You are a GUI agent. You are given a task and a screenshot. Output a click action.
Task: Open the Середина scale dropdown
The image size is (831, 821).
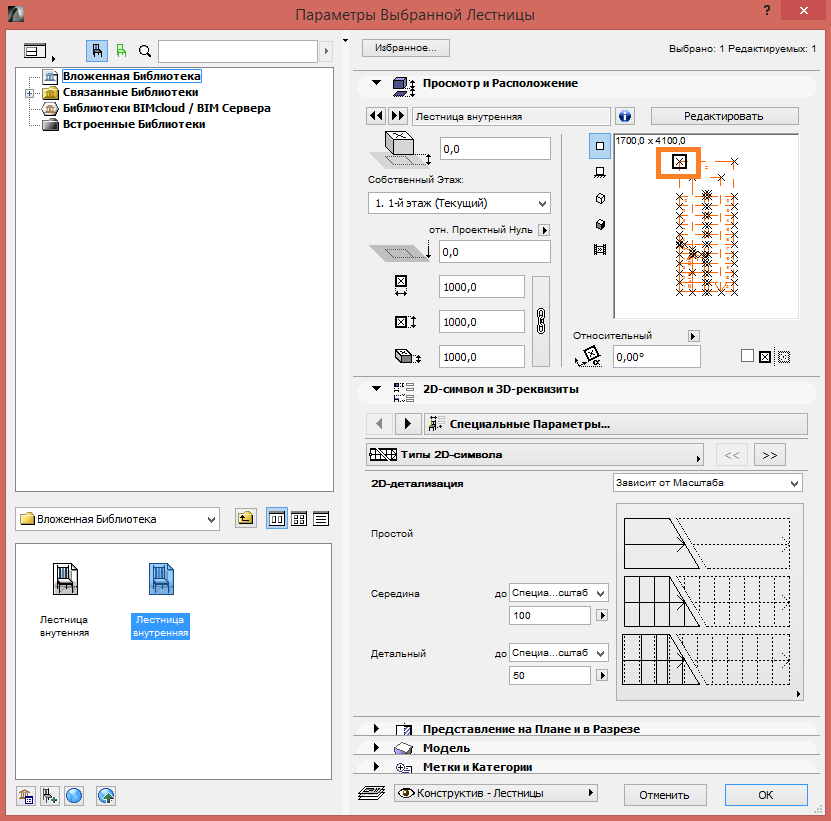pos(559,593)
